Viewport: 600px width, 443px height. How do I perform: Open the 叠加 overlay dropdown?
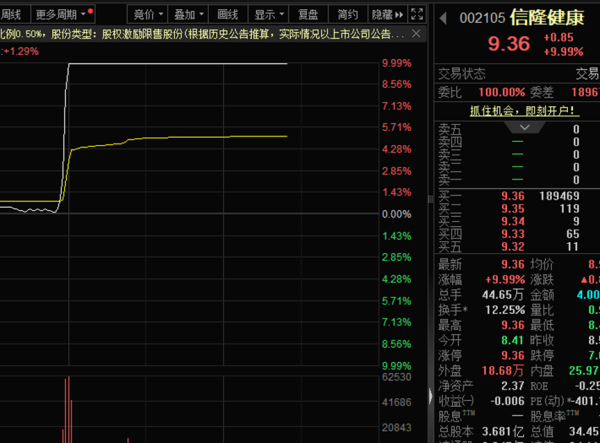tap(188, 15)
